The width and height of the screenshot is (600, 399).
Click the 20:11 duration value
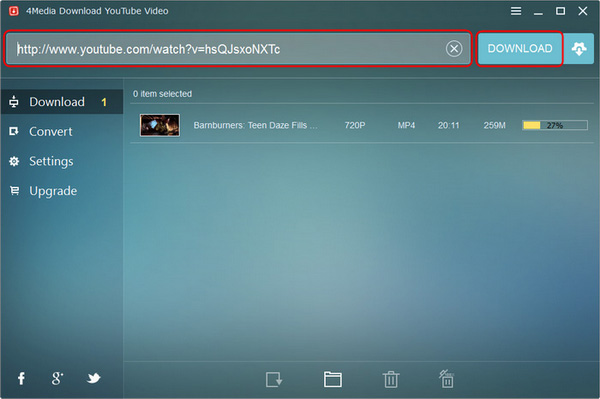448,125
